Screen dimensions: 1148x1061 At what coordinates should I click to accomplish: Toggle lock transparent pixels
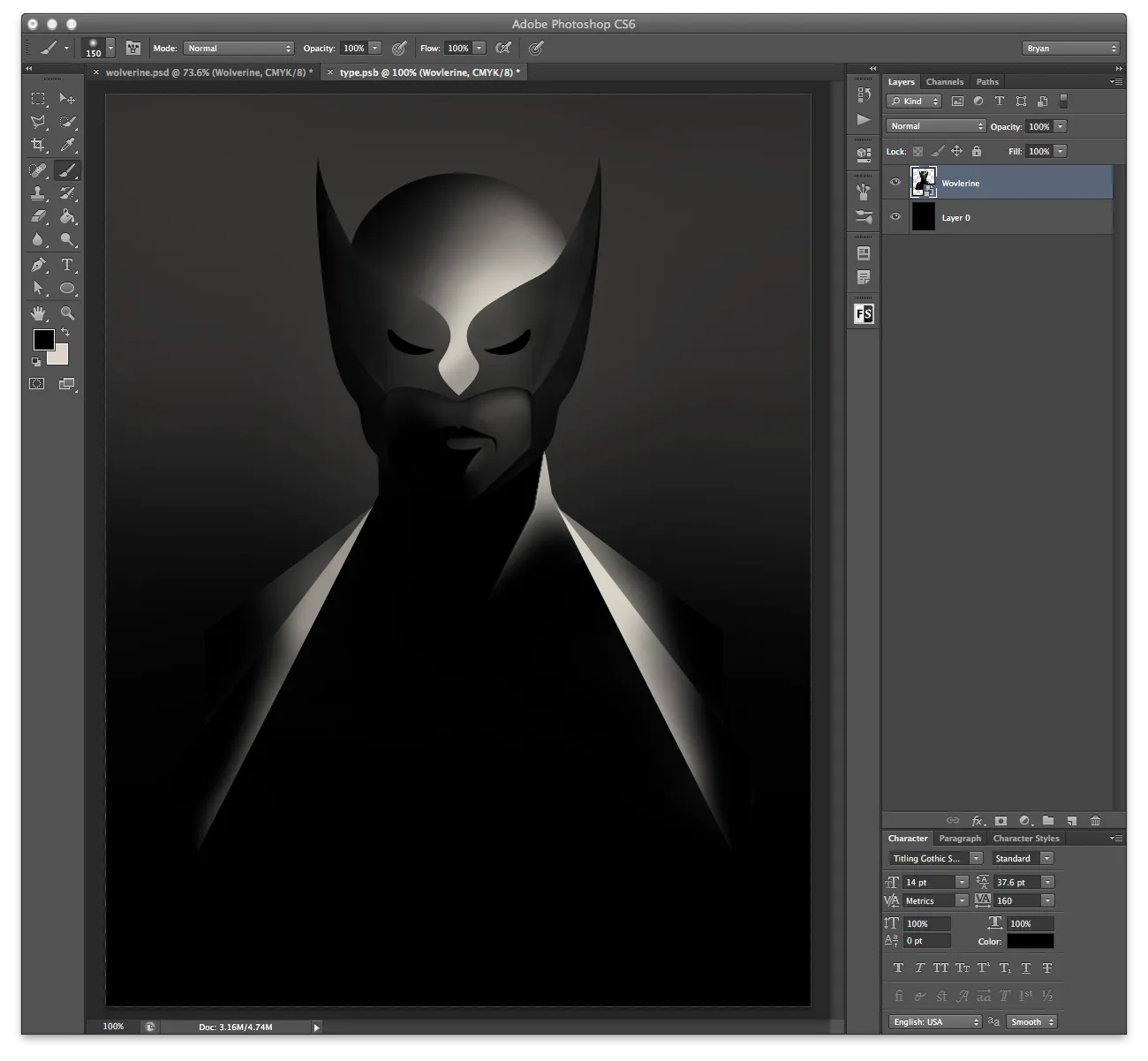(918, 151)
